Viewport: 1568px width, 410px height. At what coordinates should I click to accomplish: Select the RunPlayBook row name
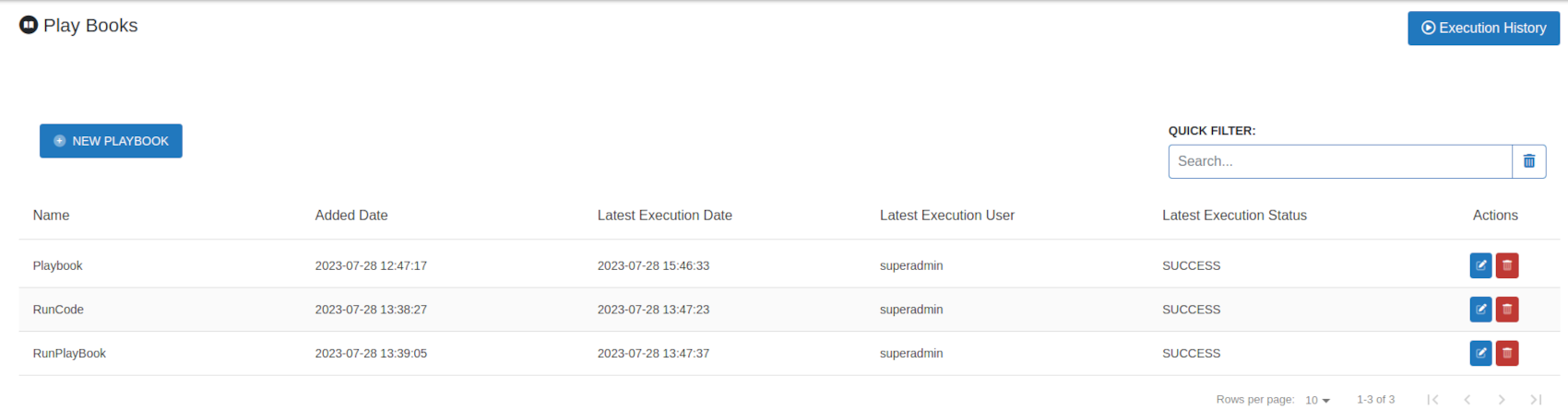69,354
